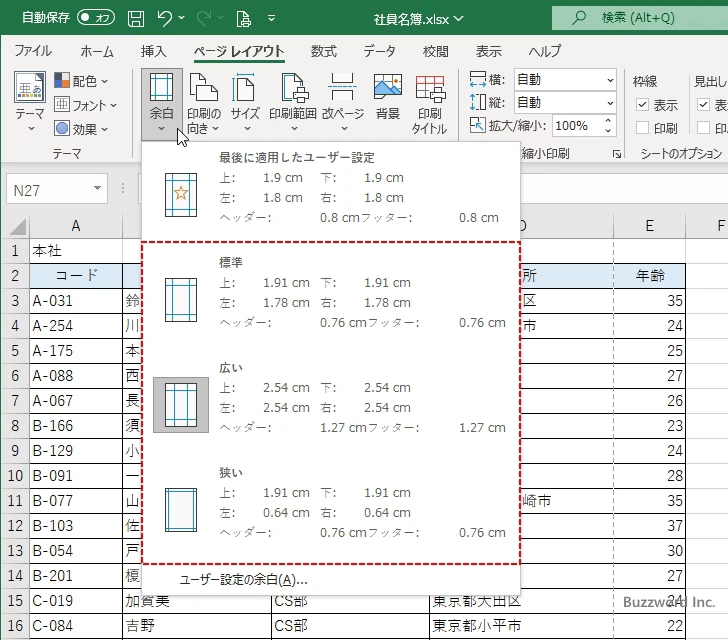The width and height of the screenshot is (728, 640).
Task: Click the テーマ themes icon
Action: pyautogui.click(x=30, y=87)
